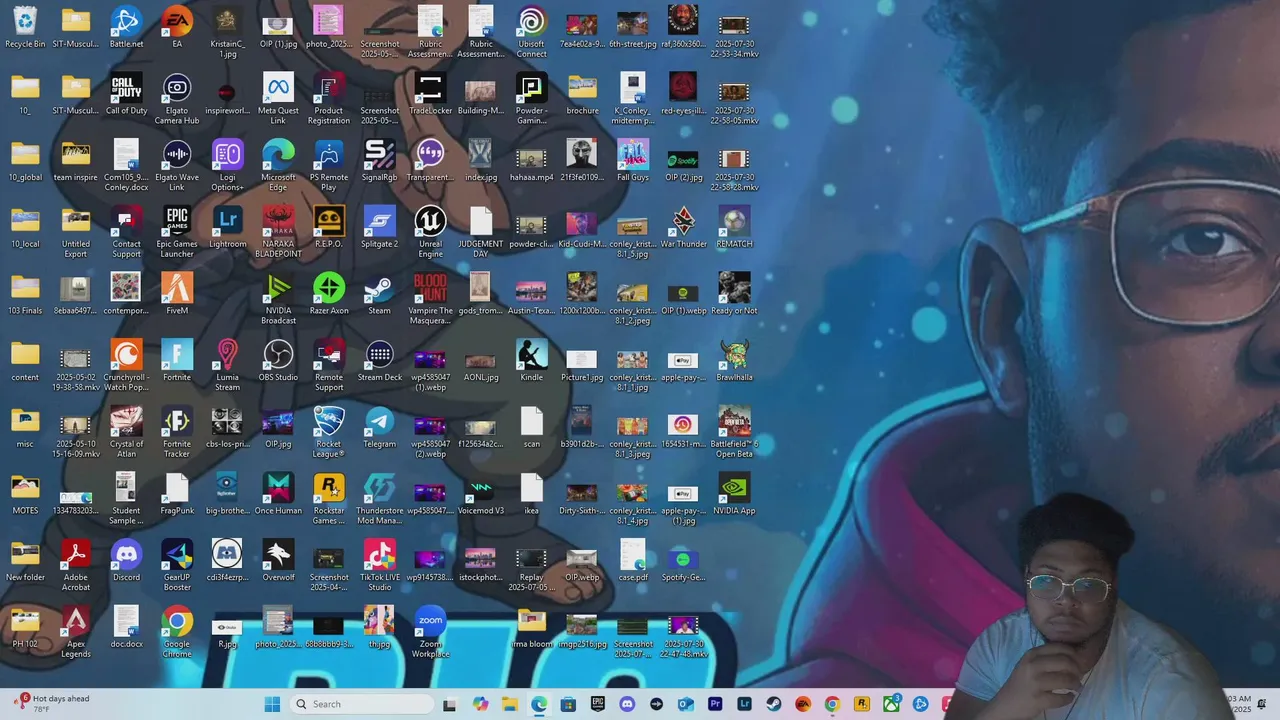
Task: Launch NARAKA BLADEPOINT from desktop
Action: pos(278,232)
